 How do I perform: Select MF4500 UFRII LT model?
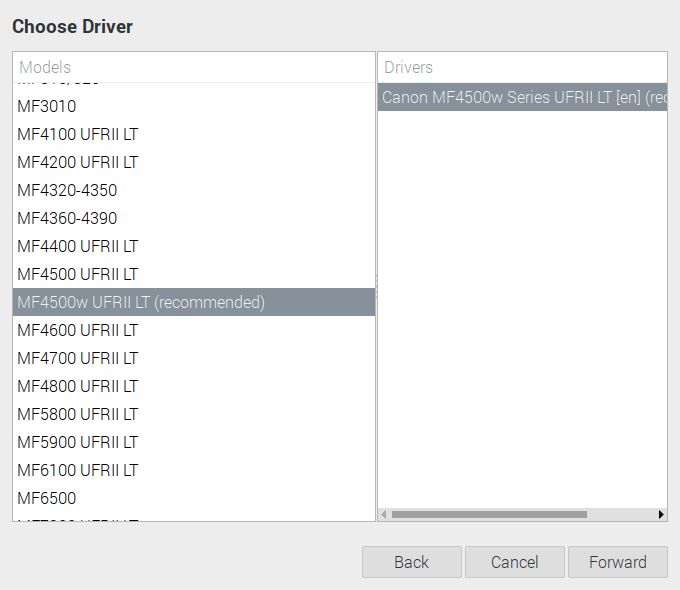78,274
